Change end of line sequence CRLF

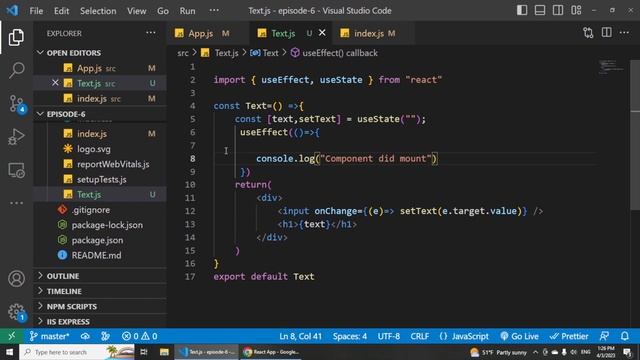[420, 336]
